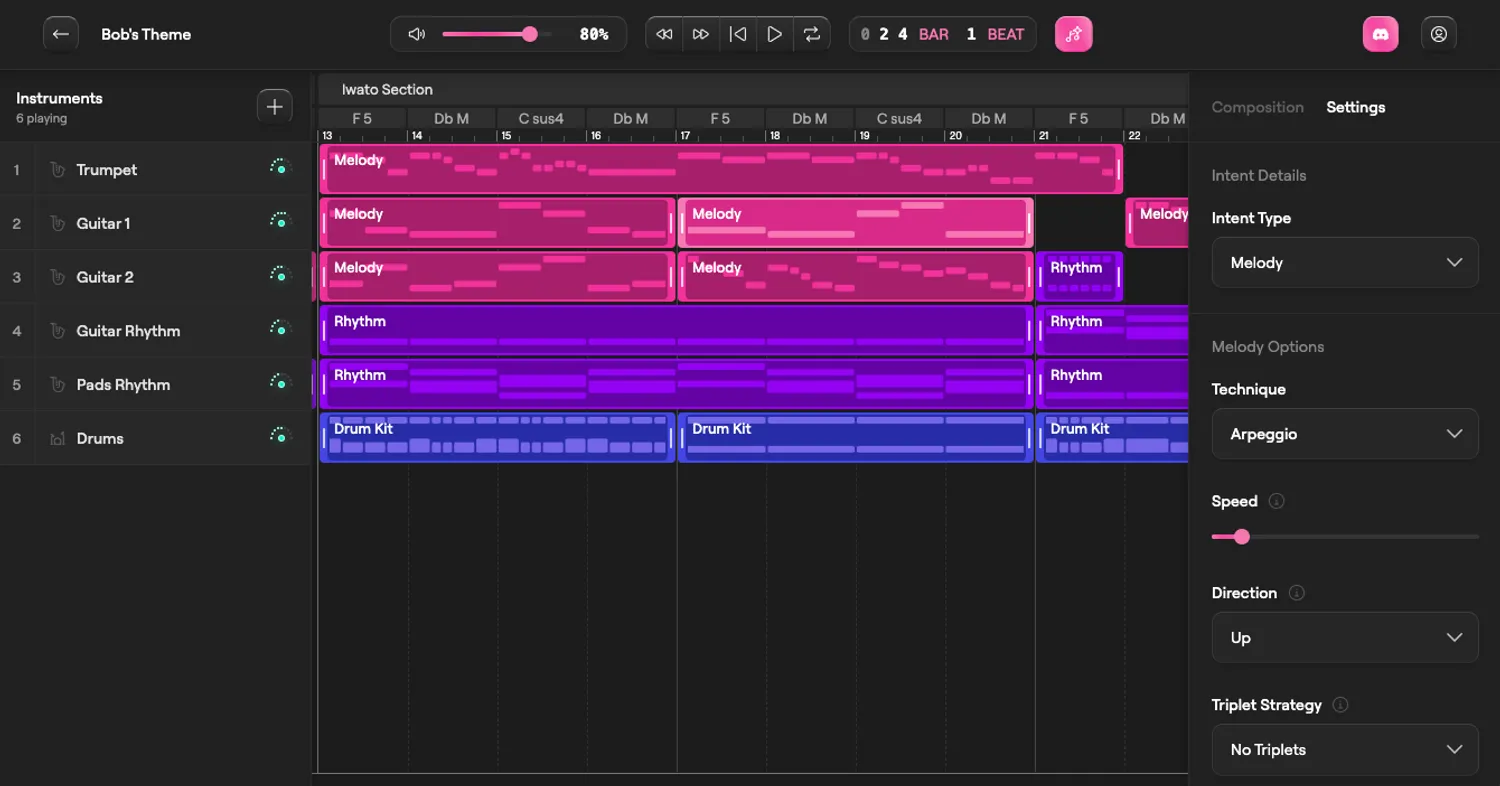Screen dimensions: 1500x786
Task: Switch to the Composition tab
Action: click(1257, 107)
